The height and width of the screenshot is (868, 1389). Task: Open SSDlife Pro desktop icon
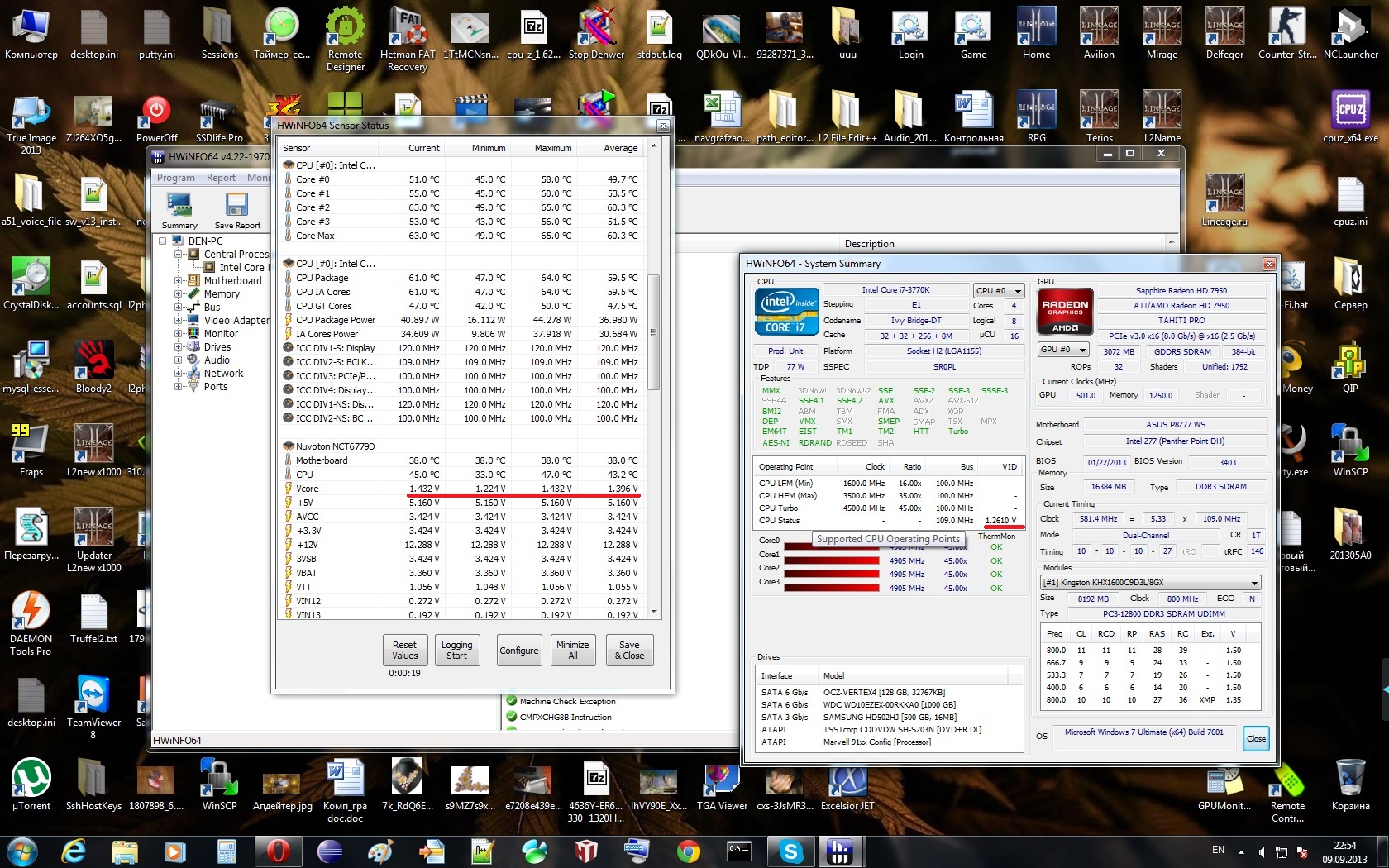tap(219, 118)
